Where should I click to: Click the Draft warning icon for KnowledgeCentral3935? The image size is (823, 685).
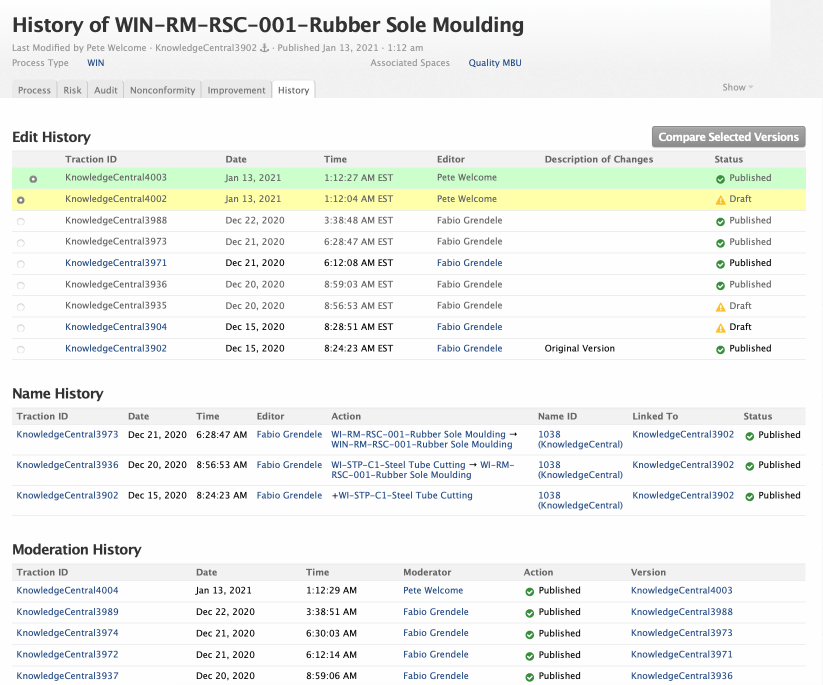pos(720,306)
